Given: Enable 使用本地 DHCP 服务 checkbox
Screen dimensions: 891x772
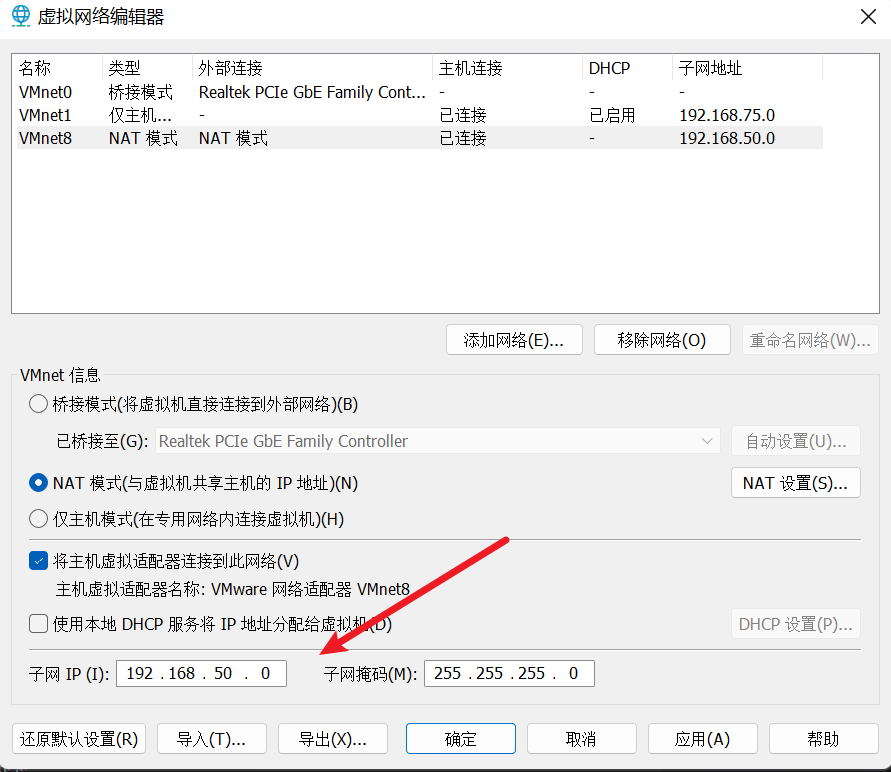Looking at the screenshot, I should (38, 624).
